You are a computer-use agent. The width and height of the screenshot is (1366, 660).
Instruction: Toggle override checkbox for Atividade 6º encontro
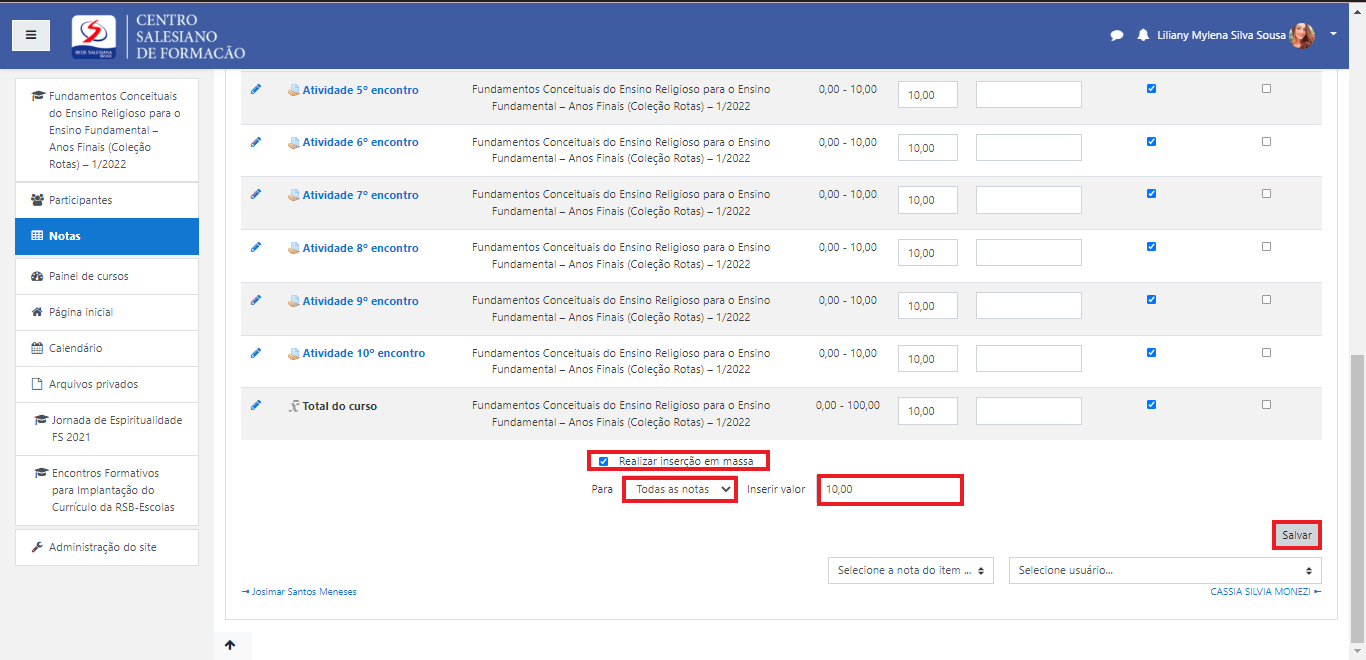click(1151, 141)
